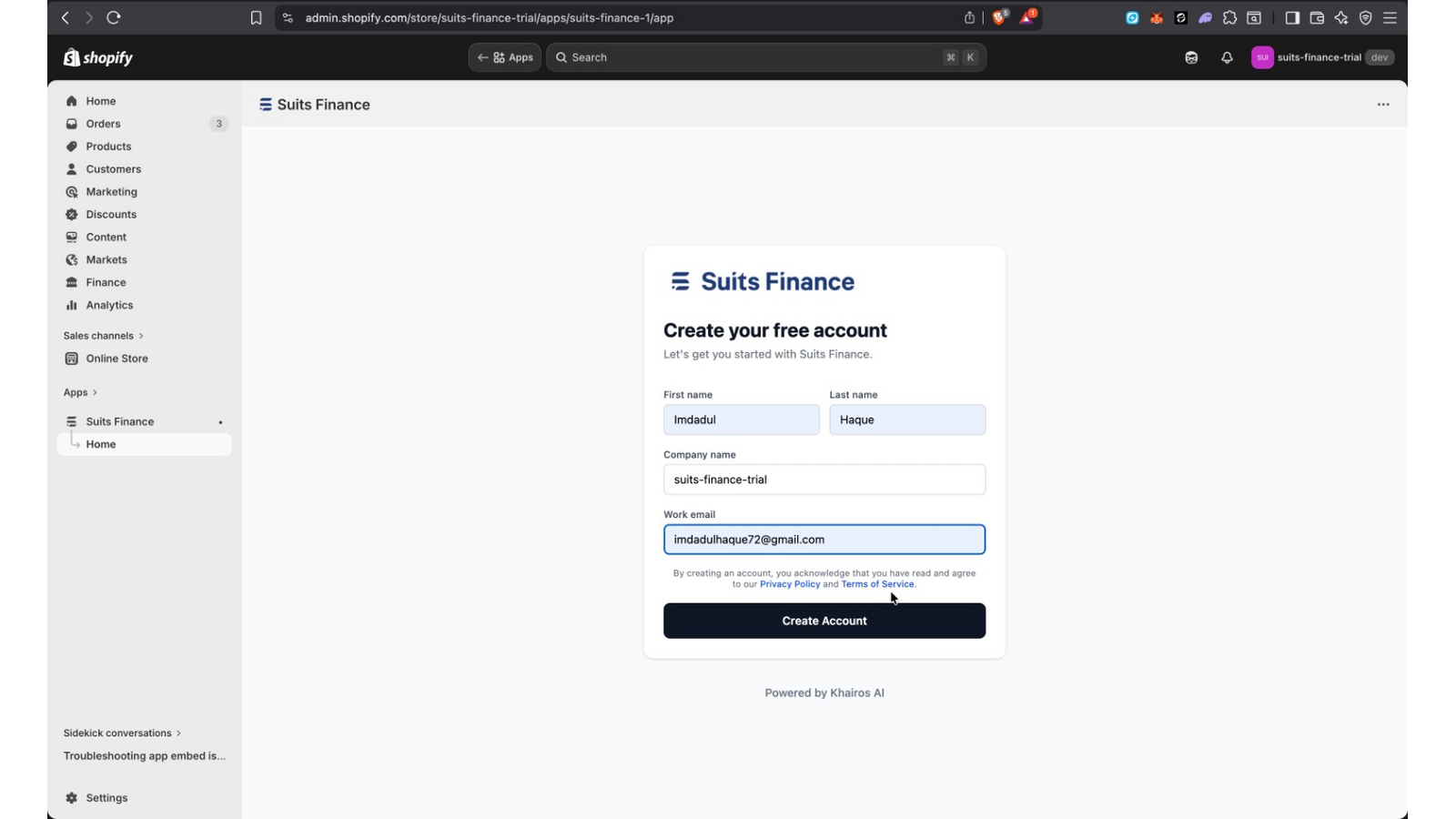1456x819 pixels.
Task: Open the Sidekick assistant icon
Action: pyautogui.click(x=1191, y=57)
